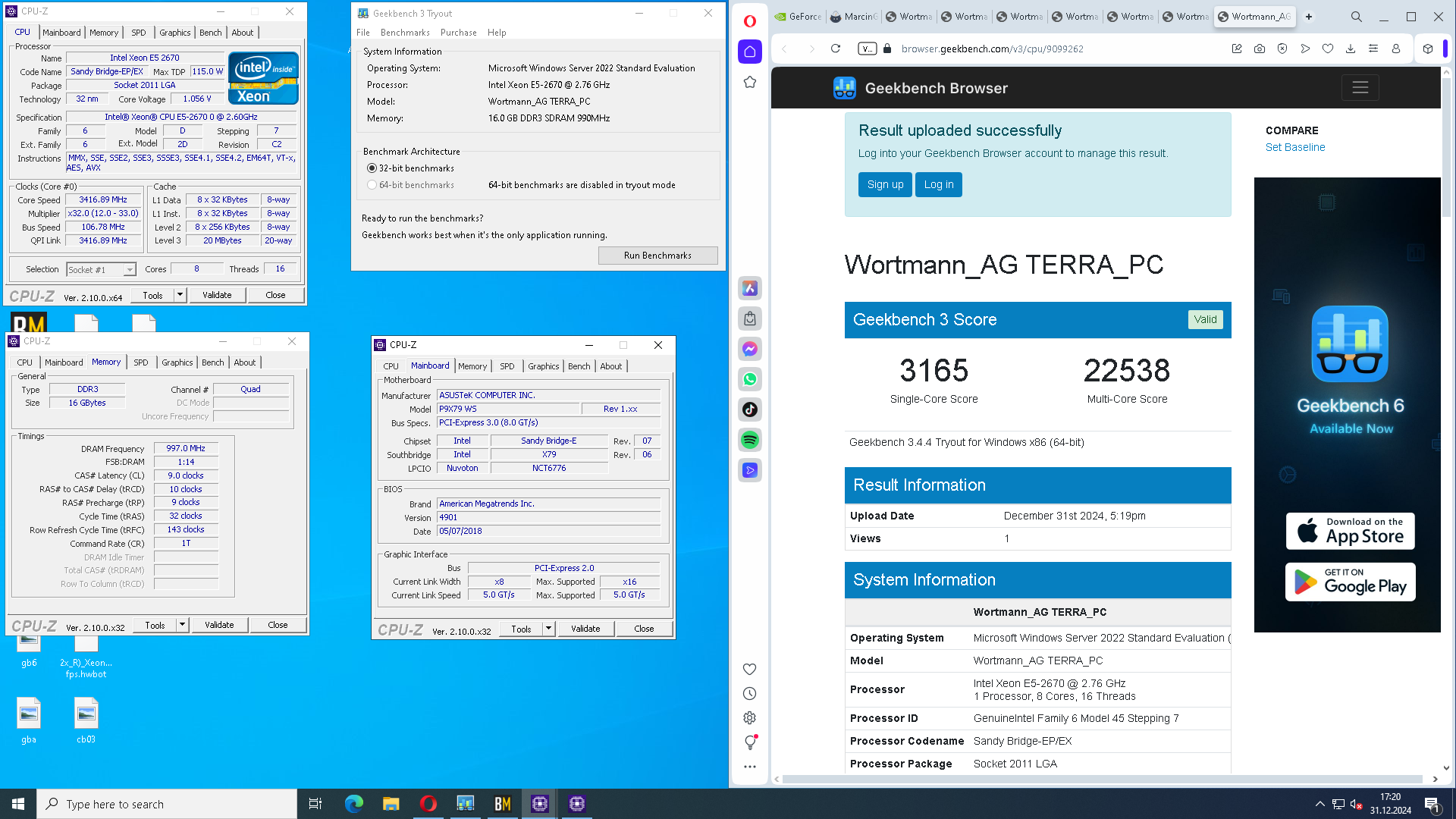Expand Tools dropdown arrow in Mainboard CPU-Z
This screenshot has height=819, width=1456.
[549, 629]
